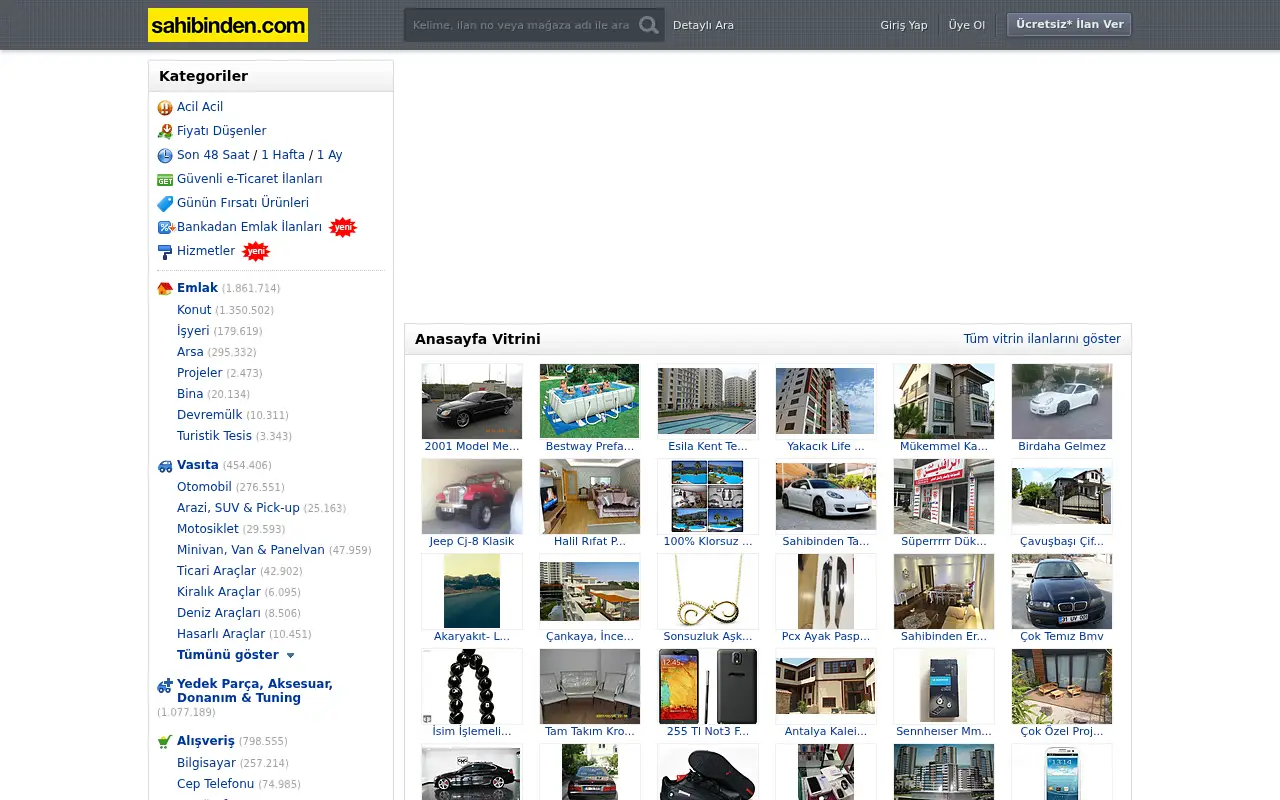The height and width of the screenshot is (800, 1280).
Task: Open the Giriş Yap login link
Action: (904, 25)
